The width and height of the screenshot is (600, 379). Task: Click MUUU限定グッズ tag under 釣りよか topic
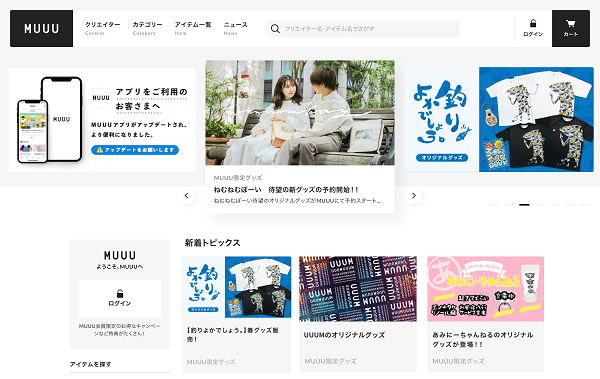[211, 362]
